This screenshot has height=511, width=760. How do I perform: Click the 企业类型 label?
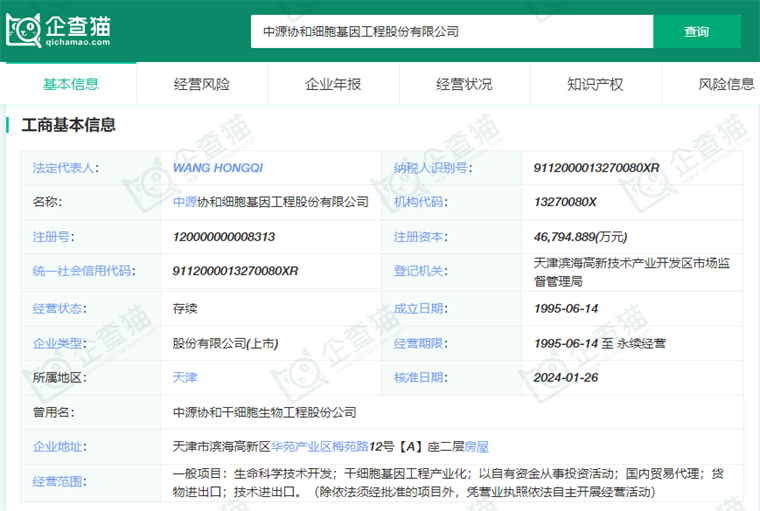click(59, 343)
